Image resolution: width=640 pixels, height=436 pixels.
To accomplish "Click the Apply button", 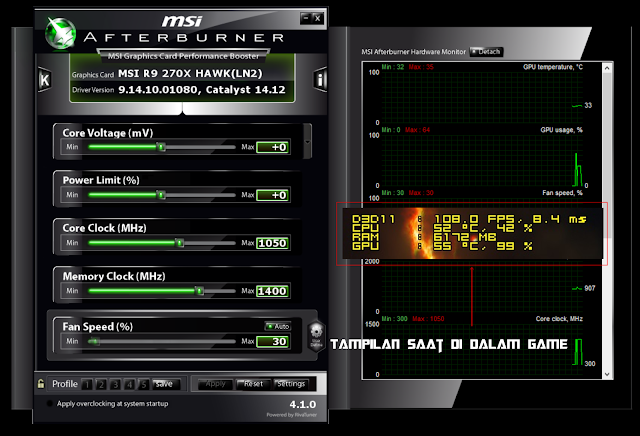I will [x=216, y=384].
